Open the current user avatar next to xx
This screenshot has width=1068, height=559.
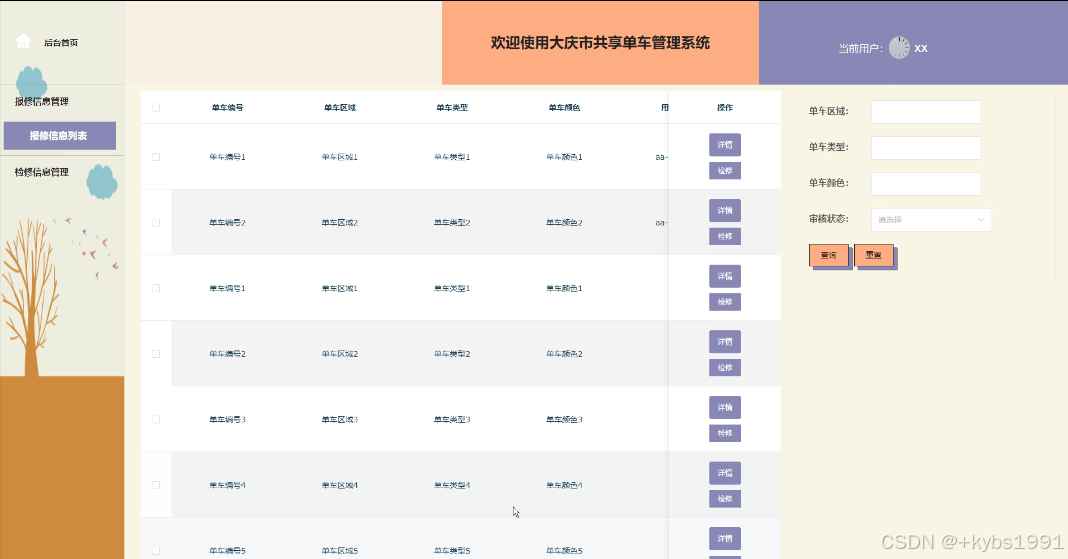(x=899, y=48)
